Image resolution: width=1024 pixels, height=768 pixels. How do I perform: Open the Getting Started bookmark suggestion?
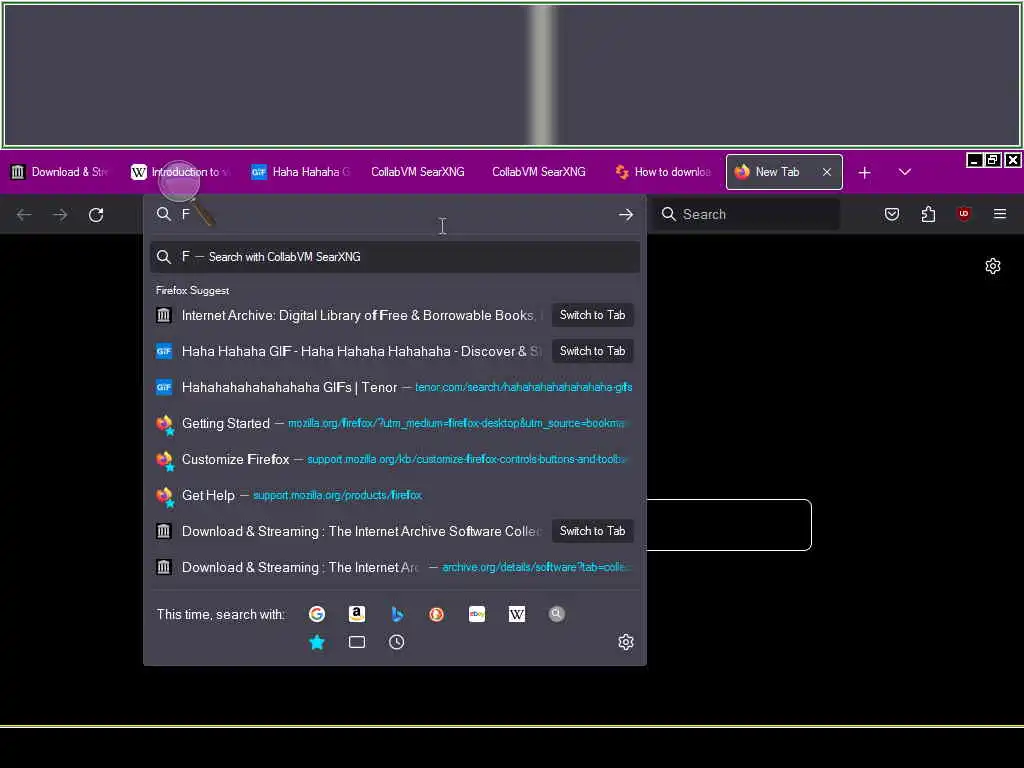[x=394, y=423]
